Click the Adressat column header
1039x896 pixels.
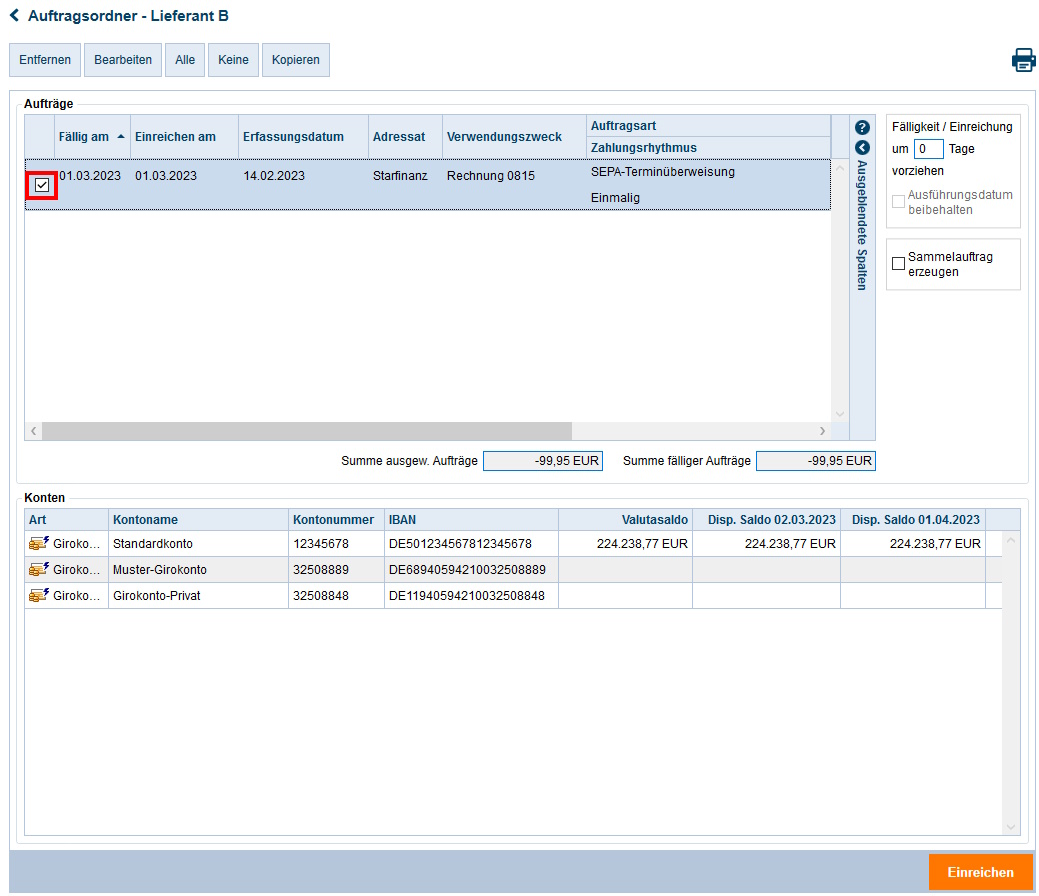pos(406,137)
